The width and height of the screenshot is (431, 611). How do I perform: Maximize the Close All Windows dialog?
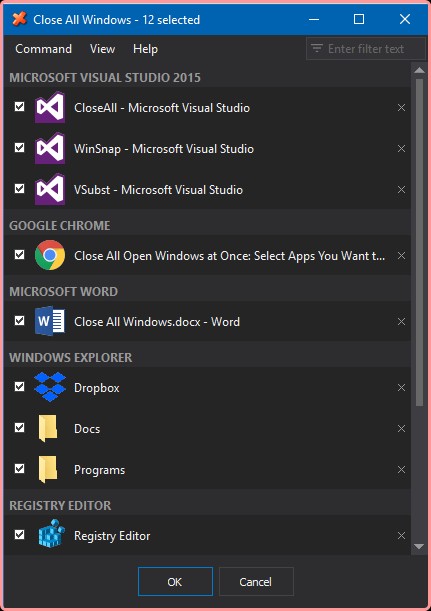point(359,19)
